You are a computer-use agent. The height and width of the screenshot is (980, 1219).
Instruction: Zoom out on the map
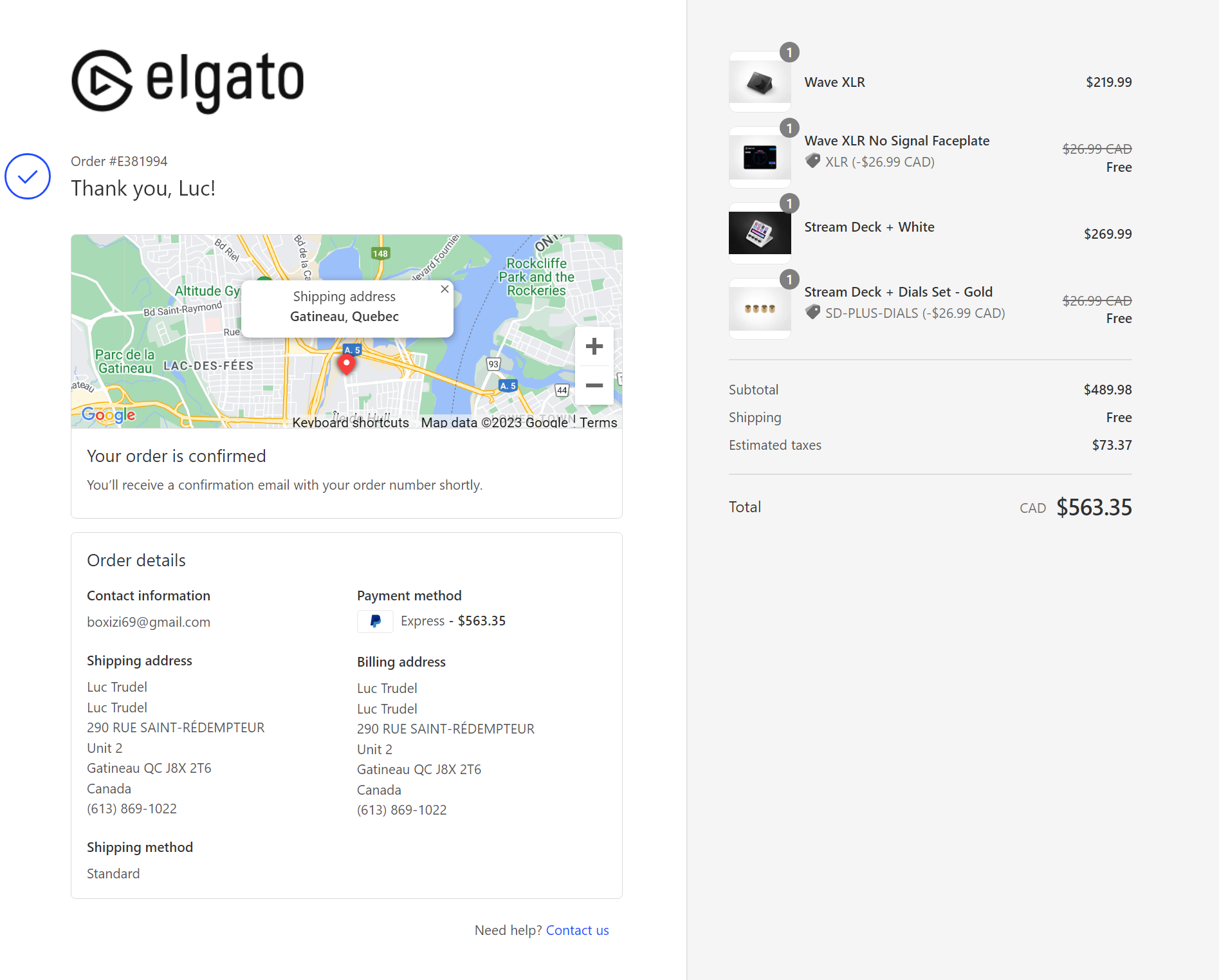[594, 385]
